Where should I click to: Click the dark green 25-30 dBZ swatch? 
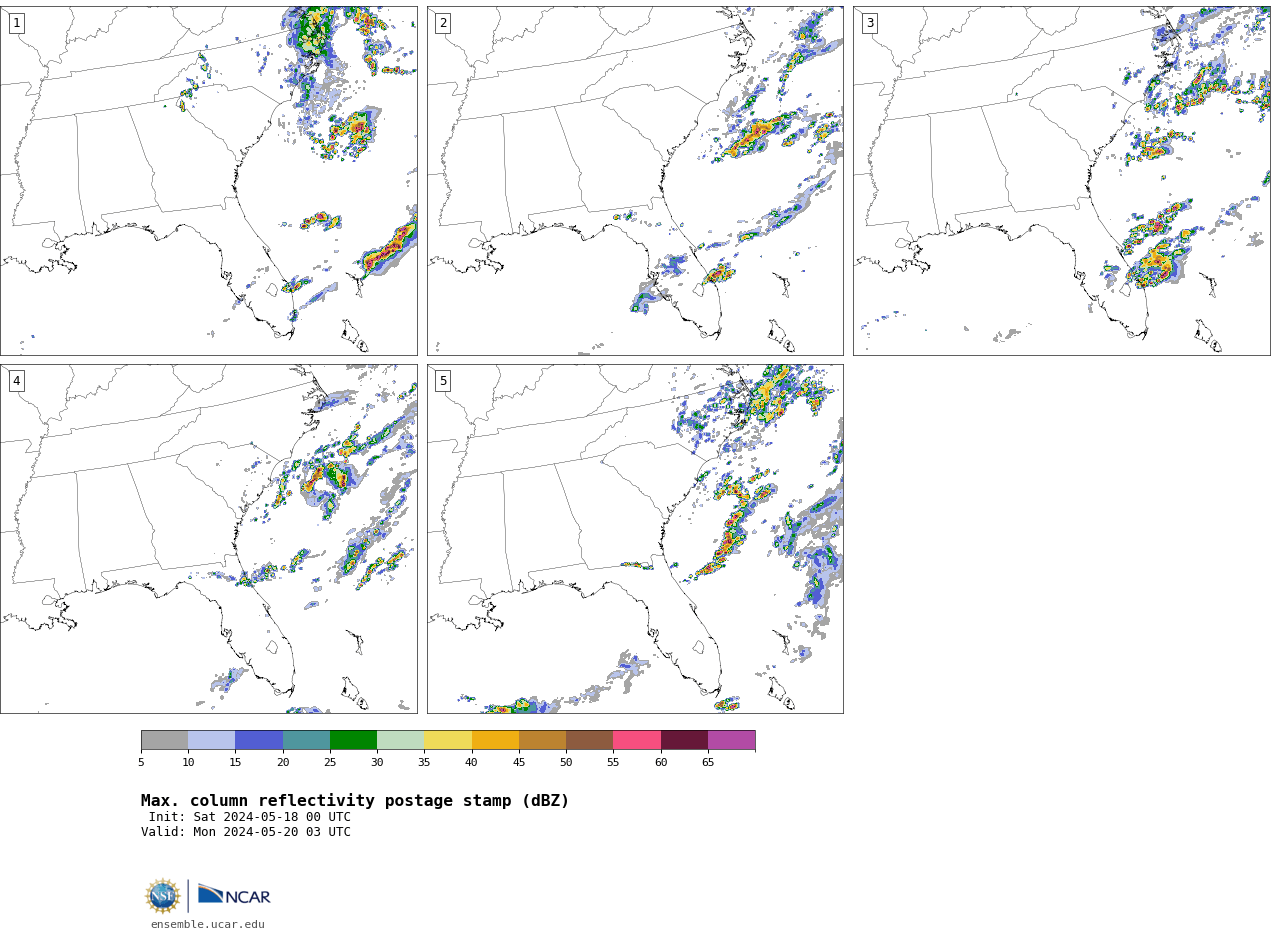point(353,740)
